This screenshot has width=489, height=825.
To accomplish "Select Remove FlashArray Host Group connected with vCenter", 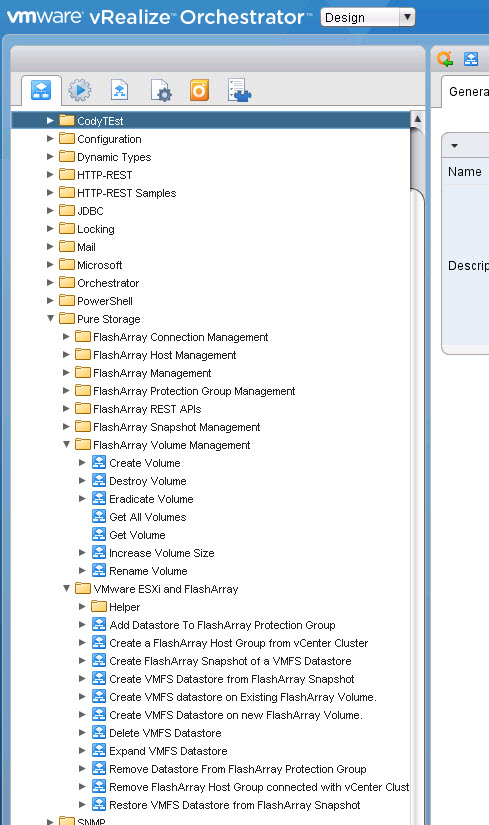I will [251, 786].
